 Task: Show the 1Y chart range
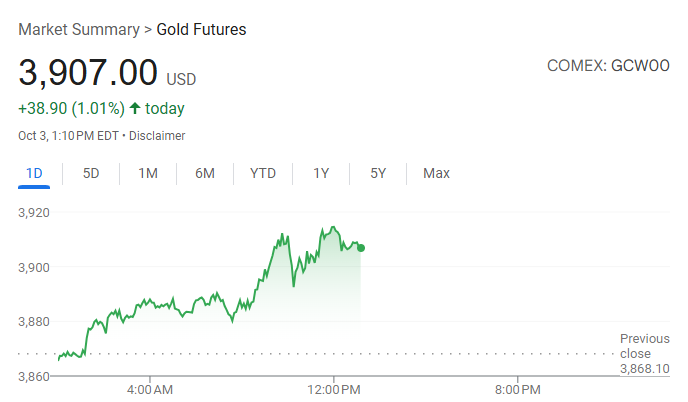coord(321,173)
